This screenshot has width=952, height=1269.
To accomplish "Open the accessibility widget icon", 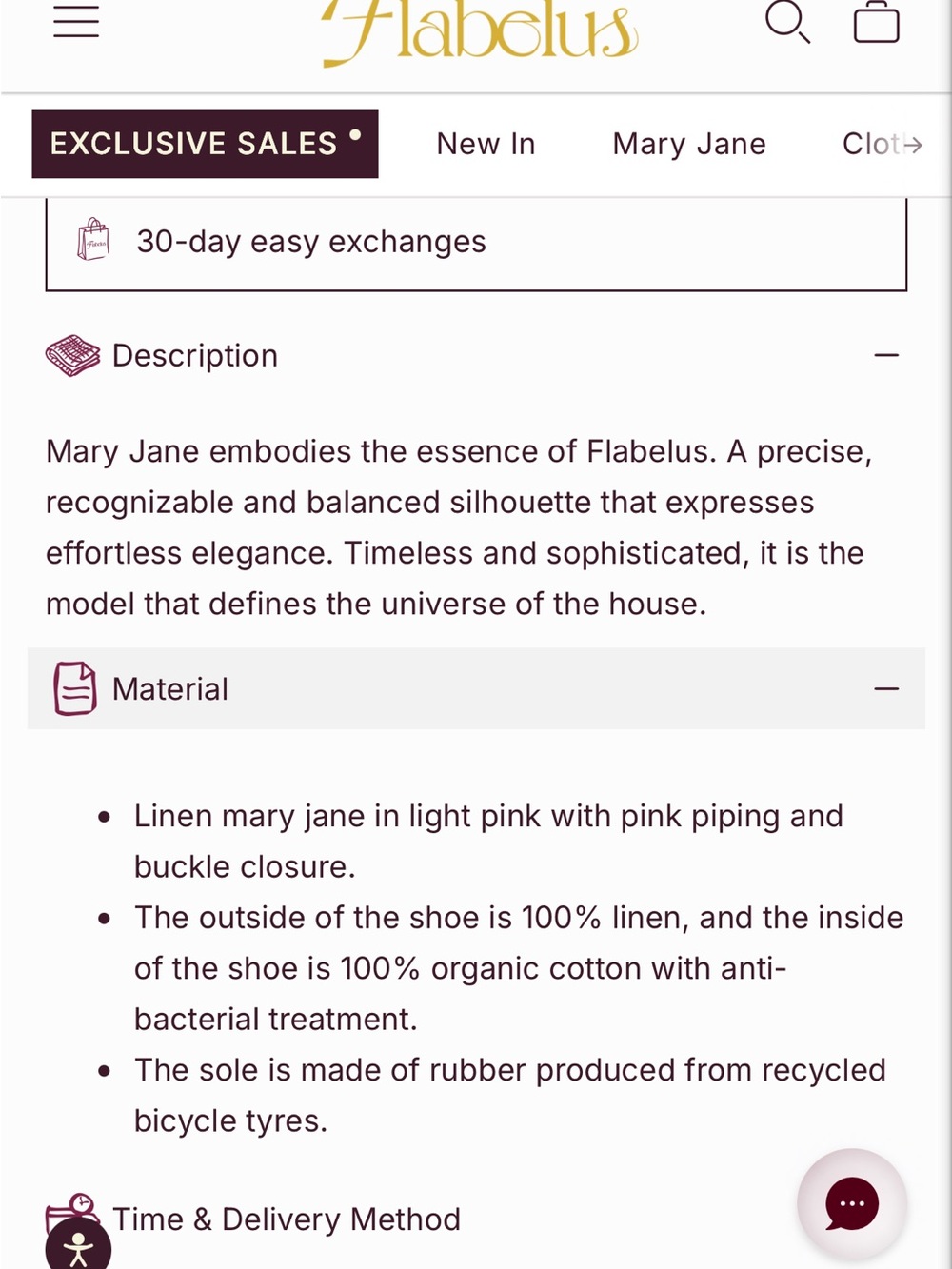I will point(78,1247).
